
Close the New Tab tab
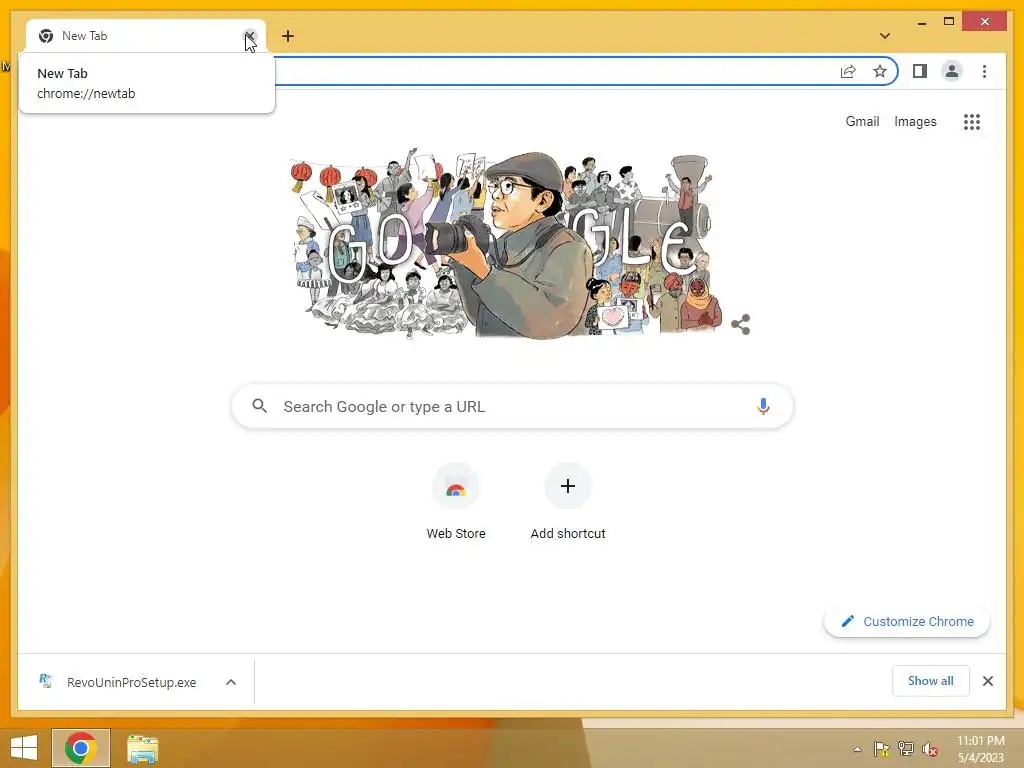click(249, 36)
